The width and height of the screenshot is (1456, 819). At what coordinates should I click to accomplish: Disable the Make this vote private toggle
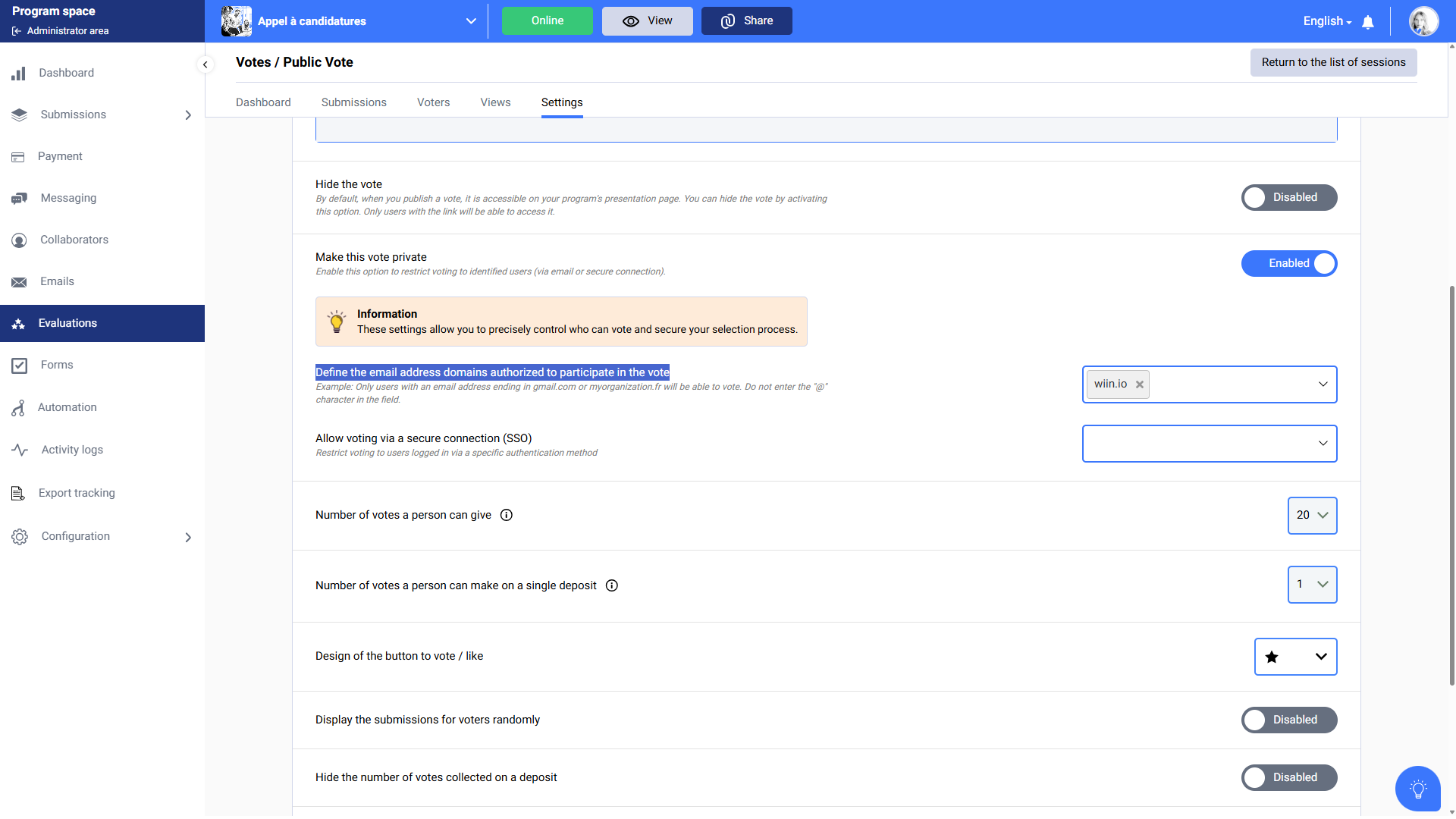[x=1288, y=263]
